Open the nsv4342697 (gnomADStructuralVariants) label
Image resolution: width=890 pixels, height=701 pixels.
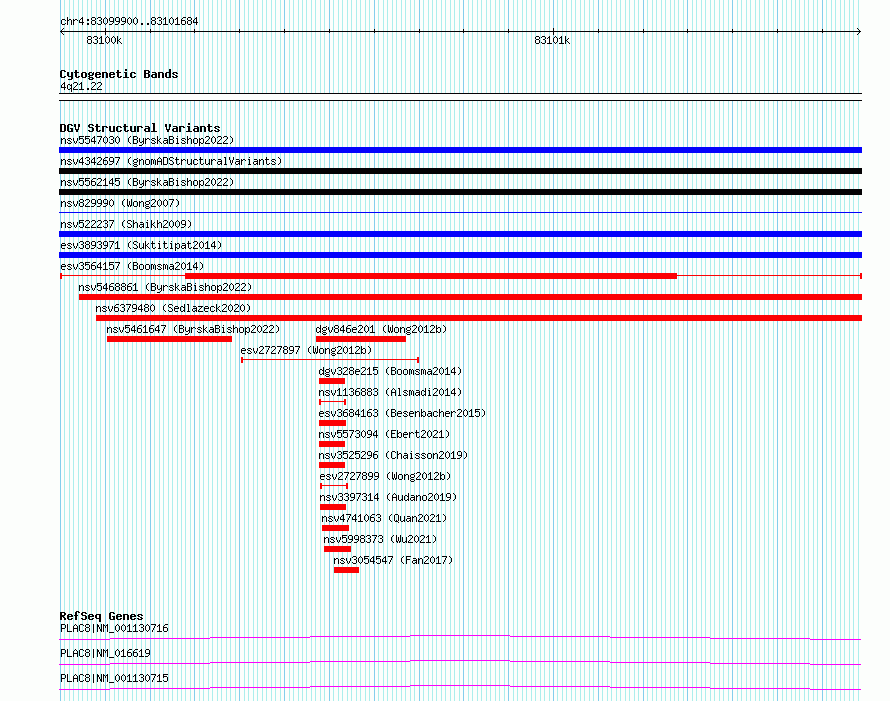pos(171,161)
